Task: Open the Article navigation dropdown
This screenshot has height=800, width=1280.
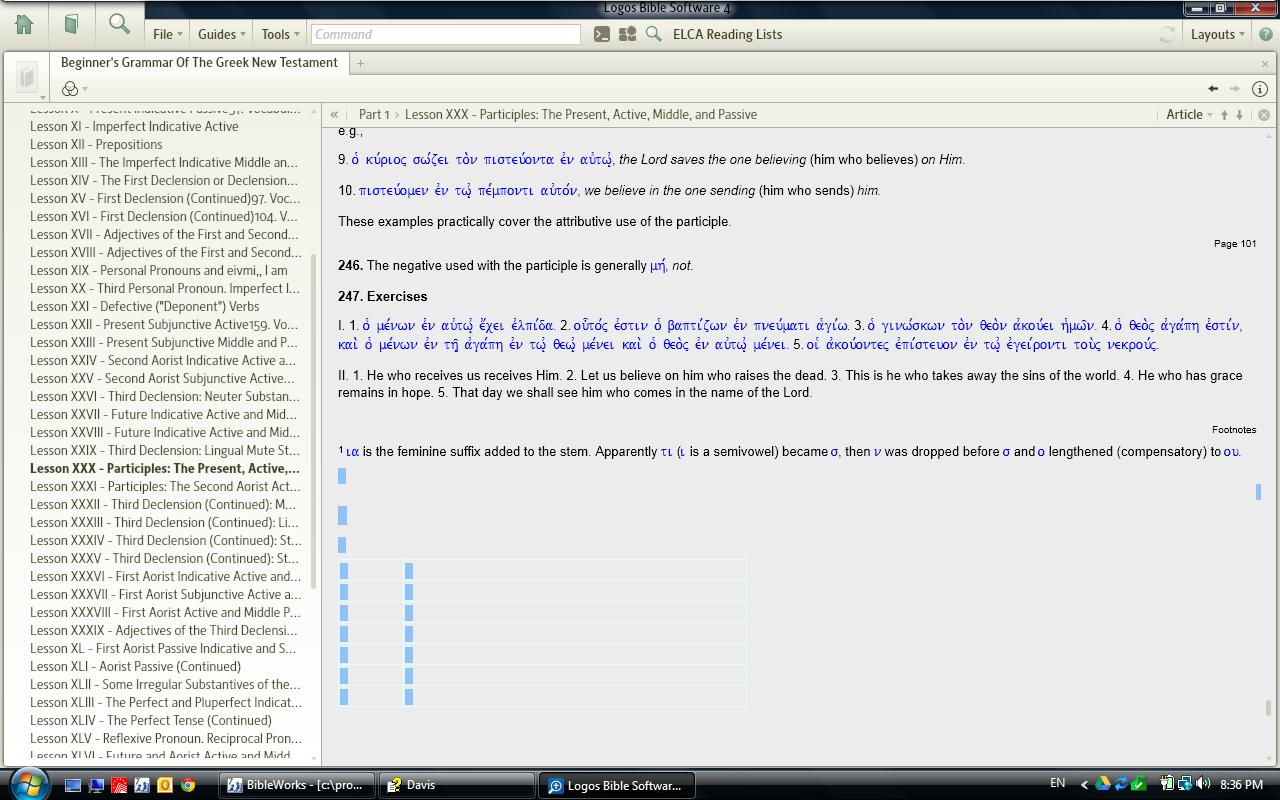Action: coord(1189,115)
